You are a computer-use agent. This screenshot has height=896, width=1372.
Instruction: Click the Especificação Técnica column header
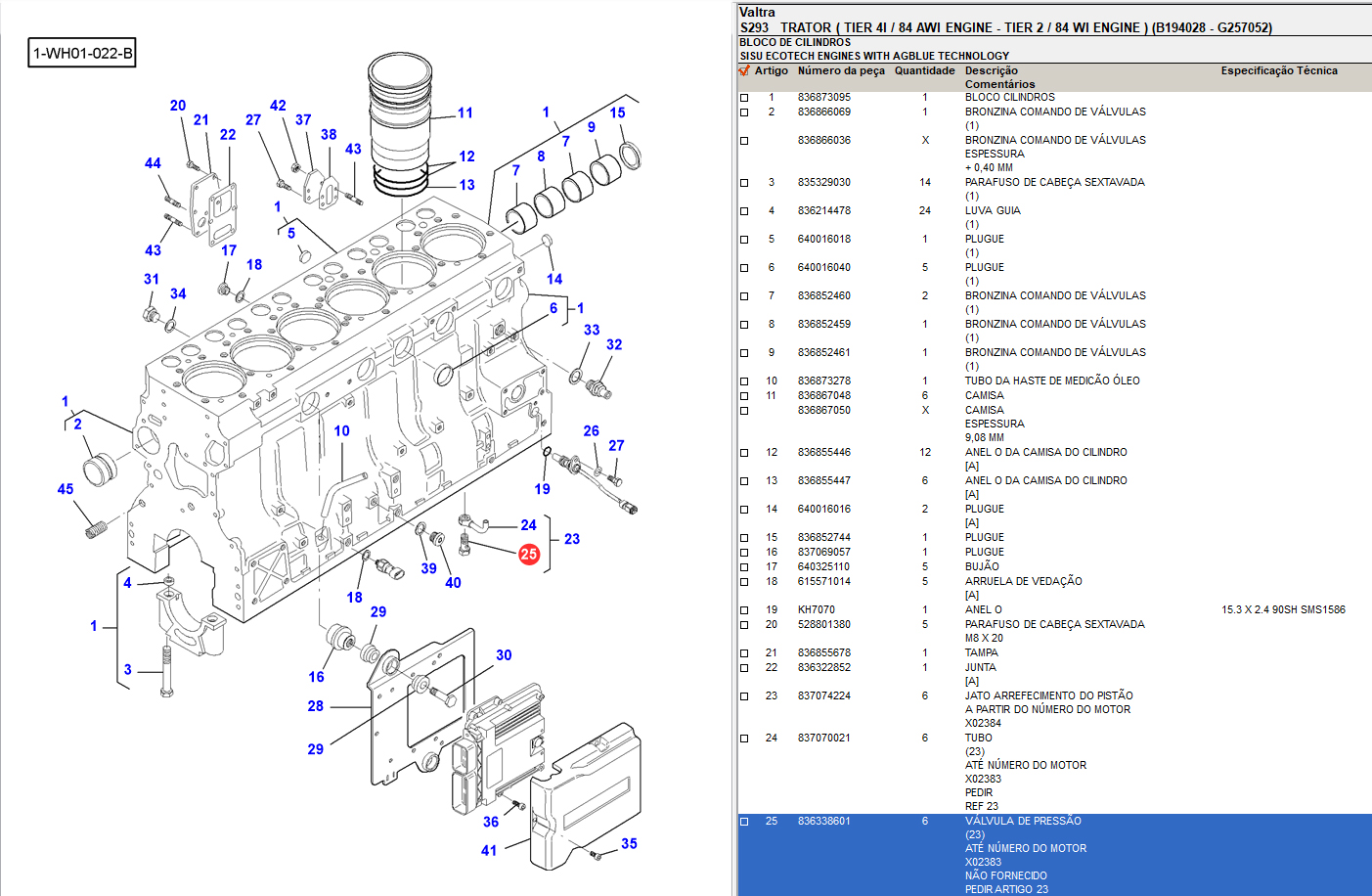(1278, 70)
